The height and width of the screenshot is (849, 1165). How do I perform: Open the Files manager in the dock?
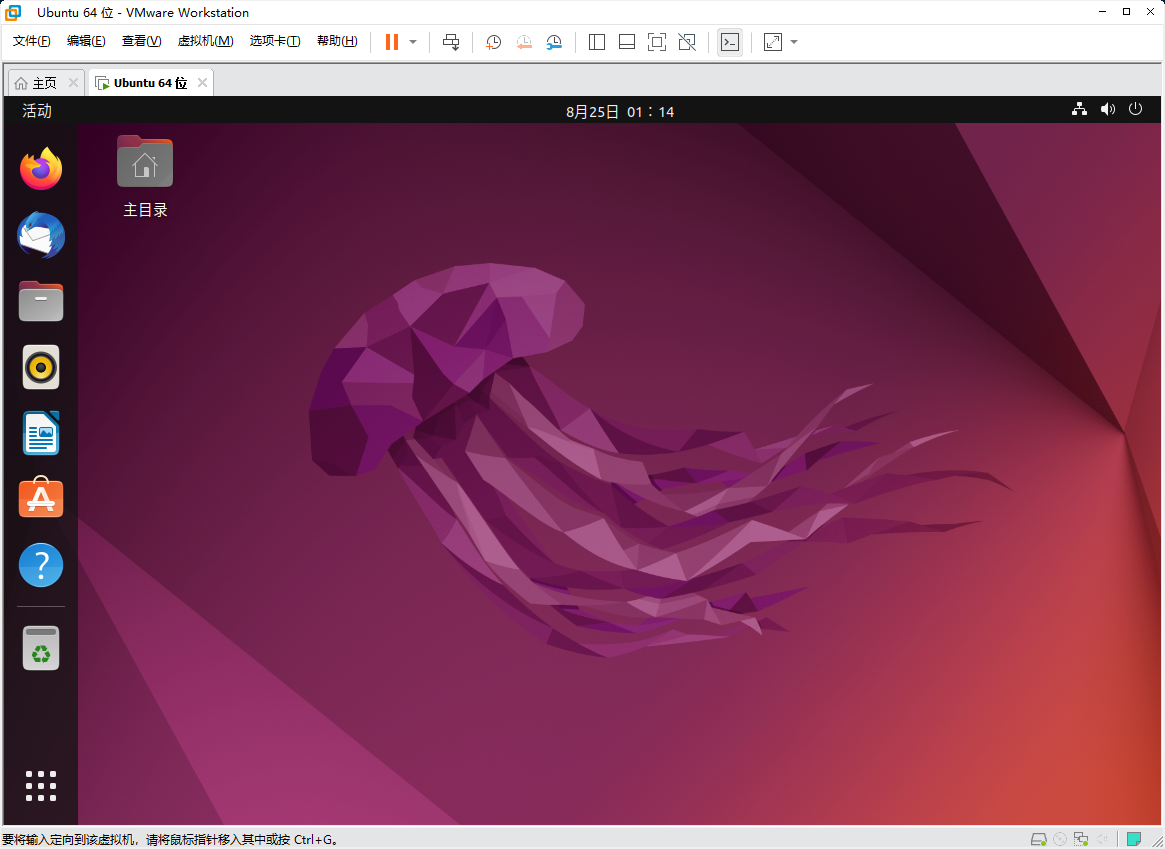41,301
